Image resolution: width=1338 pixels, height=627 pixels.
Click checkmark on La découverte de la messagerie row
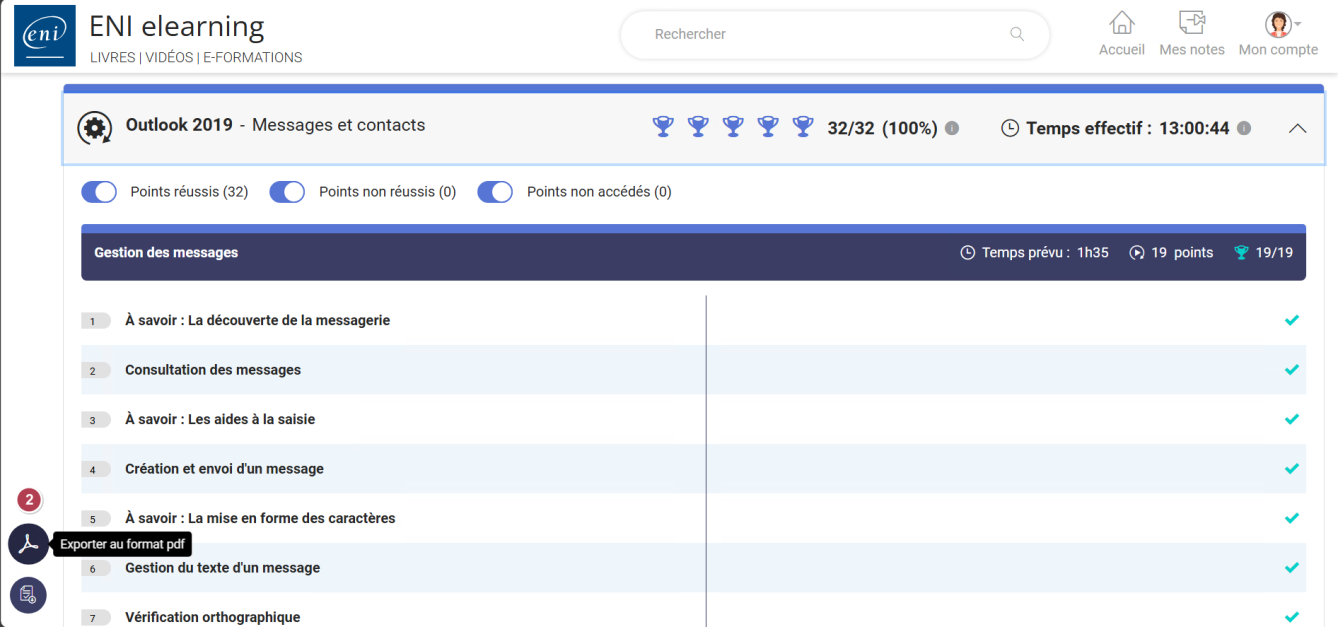coord(1291,320)
